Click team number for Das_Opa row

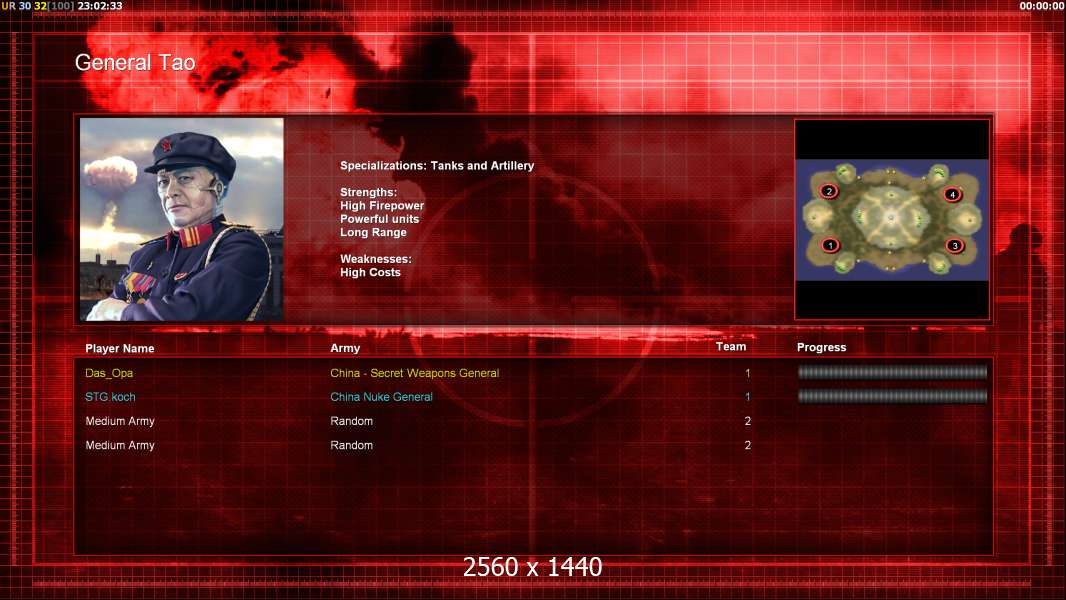[748, 373]
